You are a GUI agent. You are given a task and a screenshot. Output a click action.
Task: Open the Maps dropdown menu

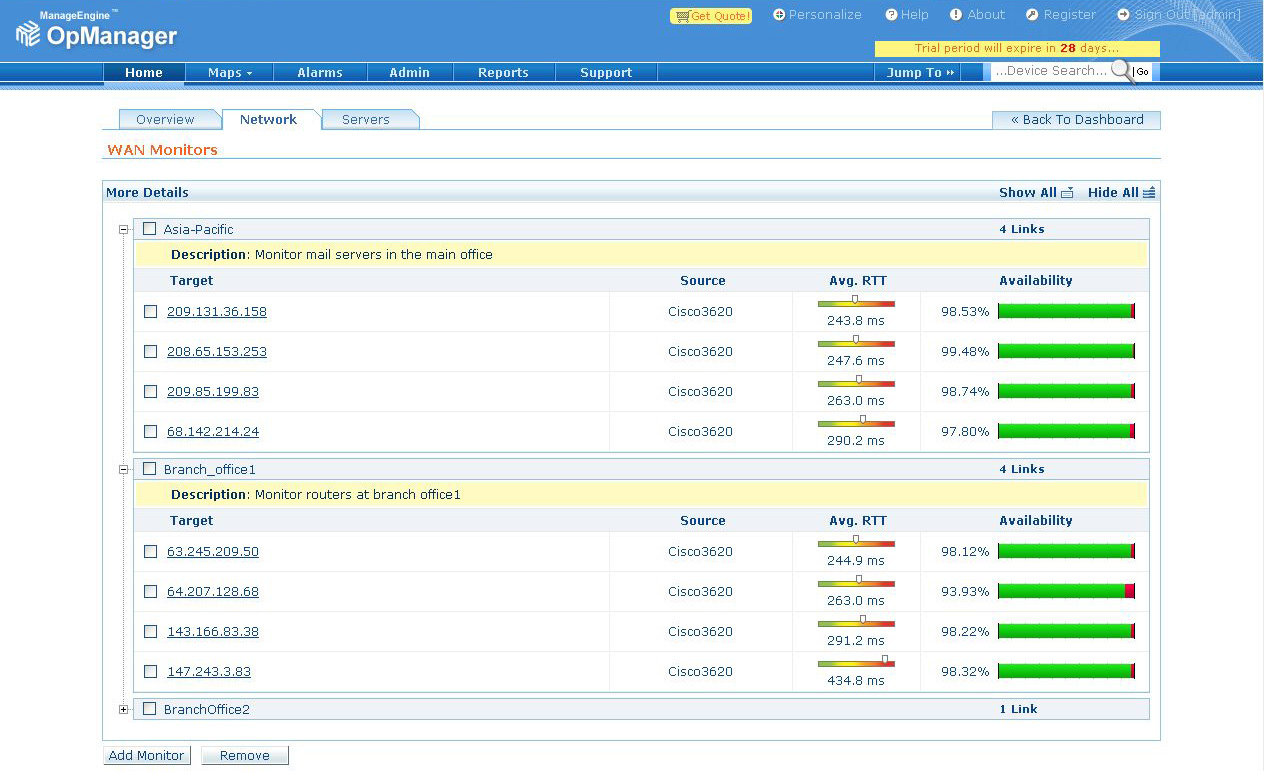click(230, 73)
